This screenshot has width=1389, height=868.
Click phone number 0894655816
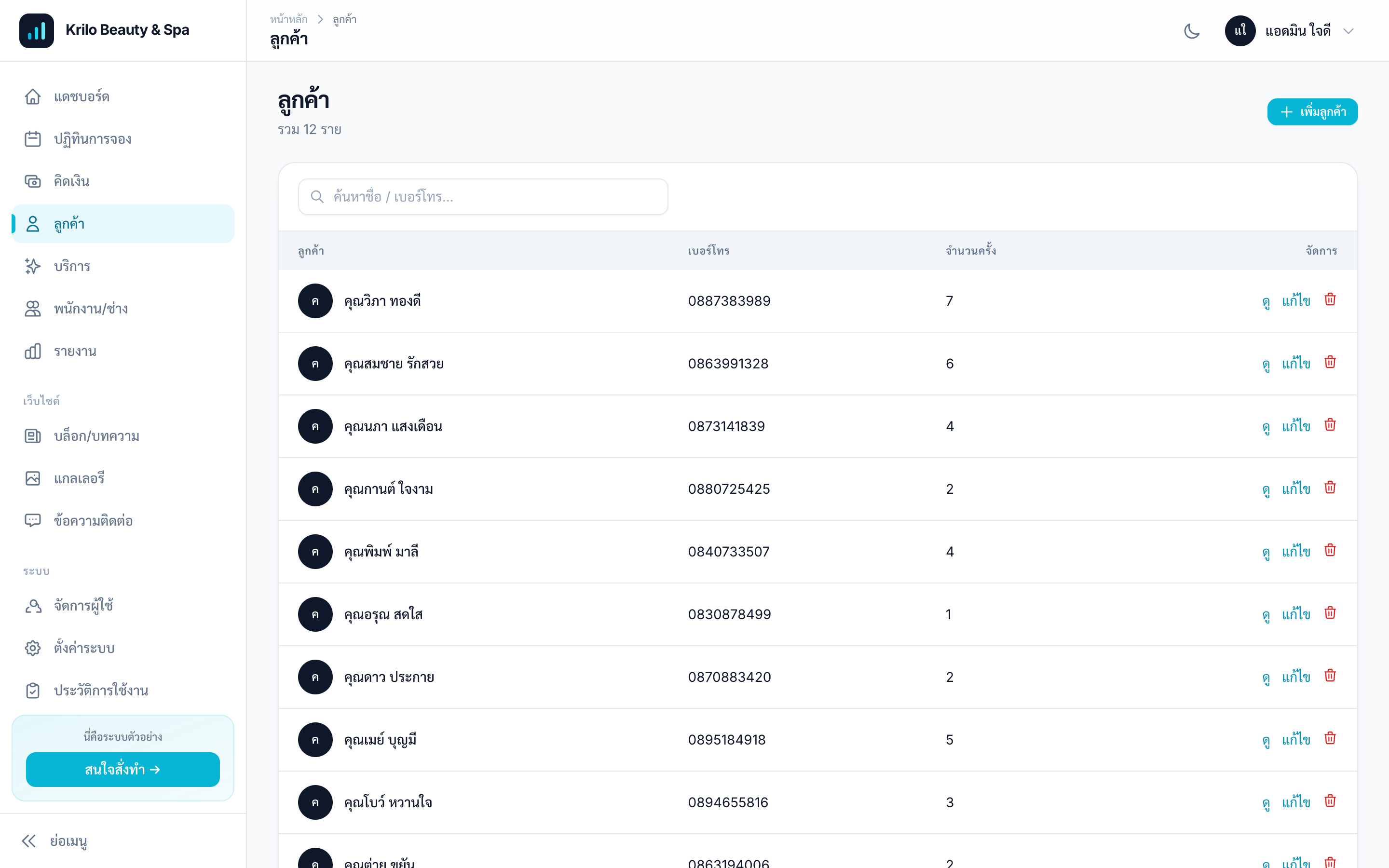tap(728, 802)
